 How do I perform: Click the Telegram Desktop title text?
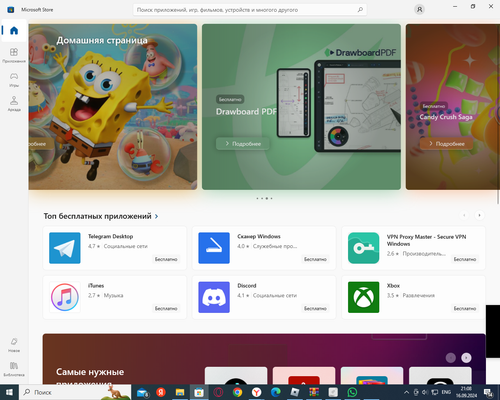[110, 236]
